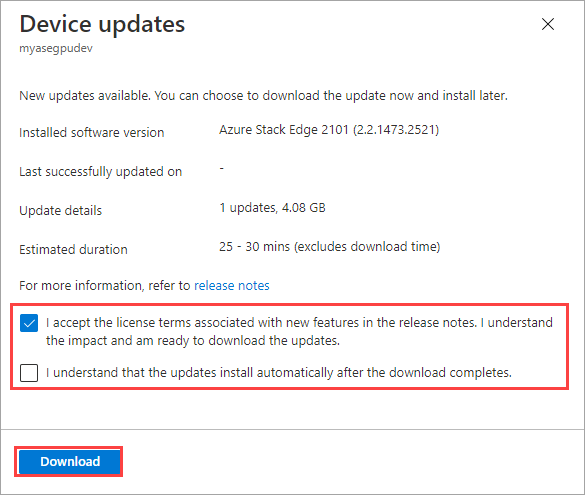Click the dash value for last updated

tap(222, 169)
